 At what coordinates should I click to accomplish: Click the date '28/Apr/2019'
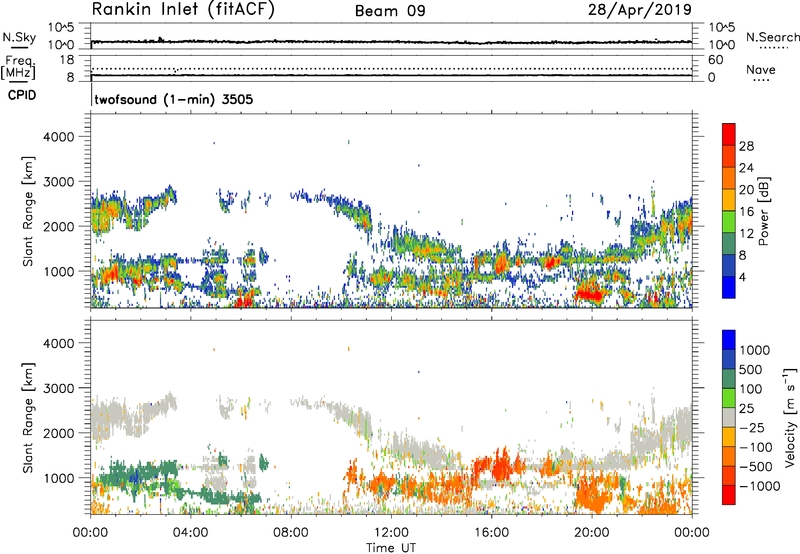pos(640,9)
